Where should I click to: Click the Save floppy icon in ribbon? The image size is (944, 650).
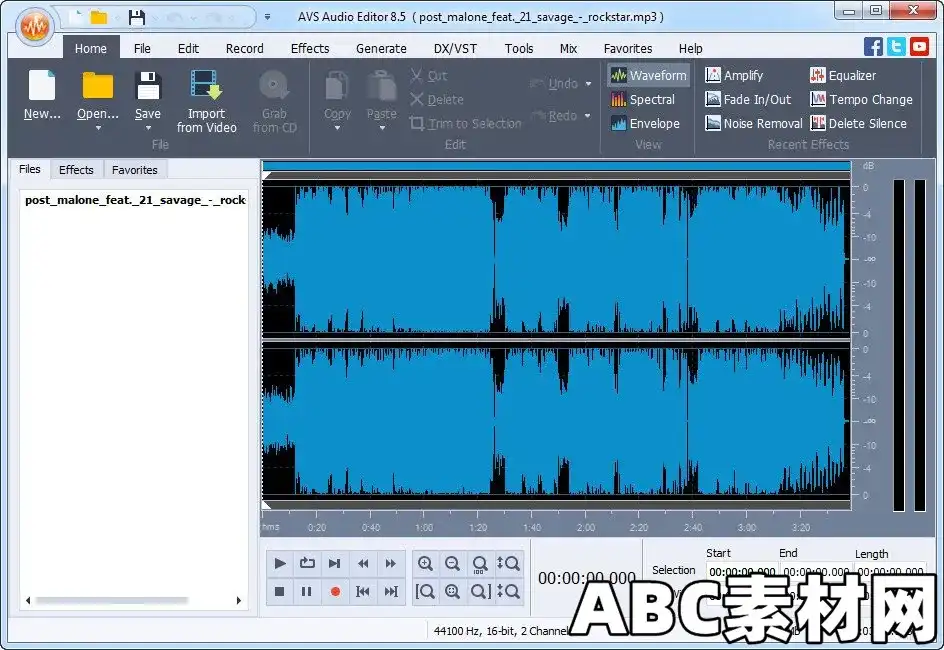coord(148,85)
